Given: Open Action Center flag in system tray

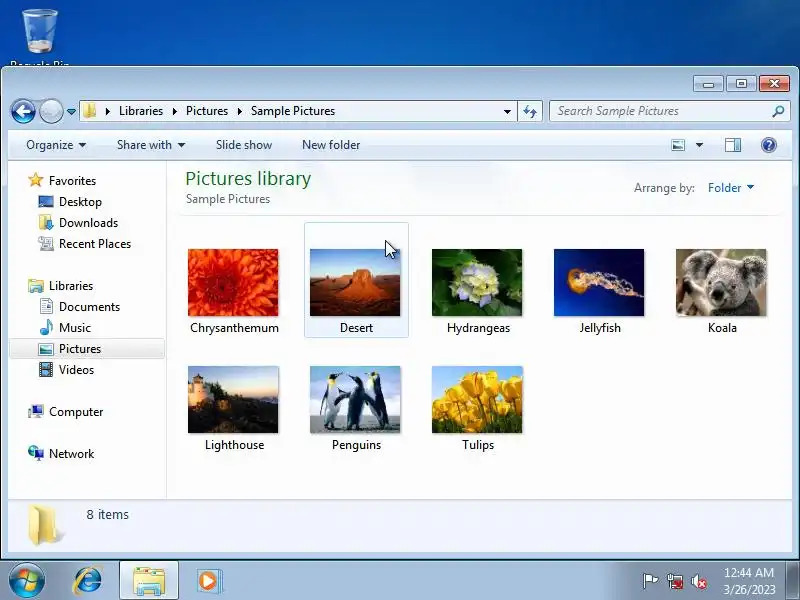Looking at the screenshot, I should [x=650, y=581].
